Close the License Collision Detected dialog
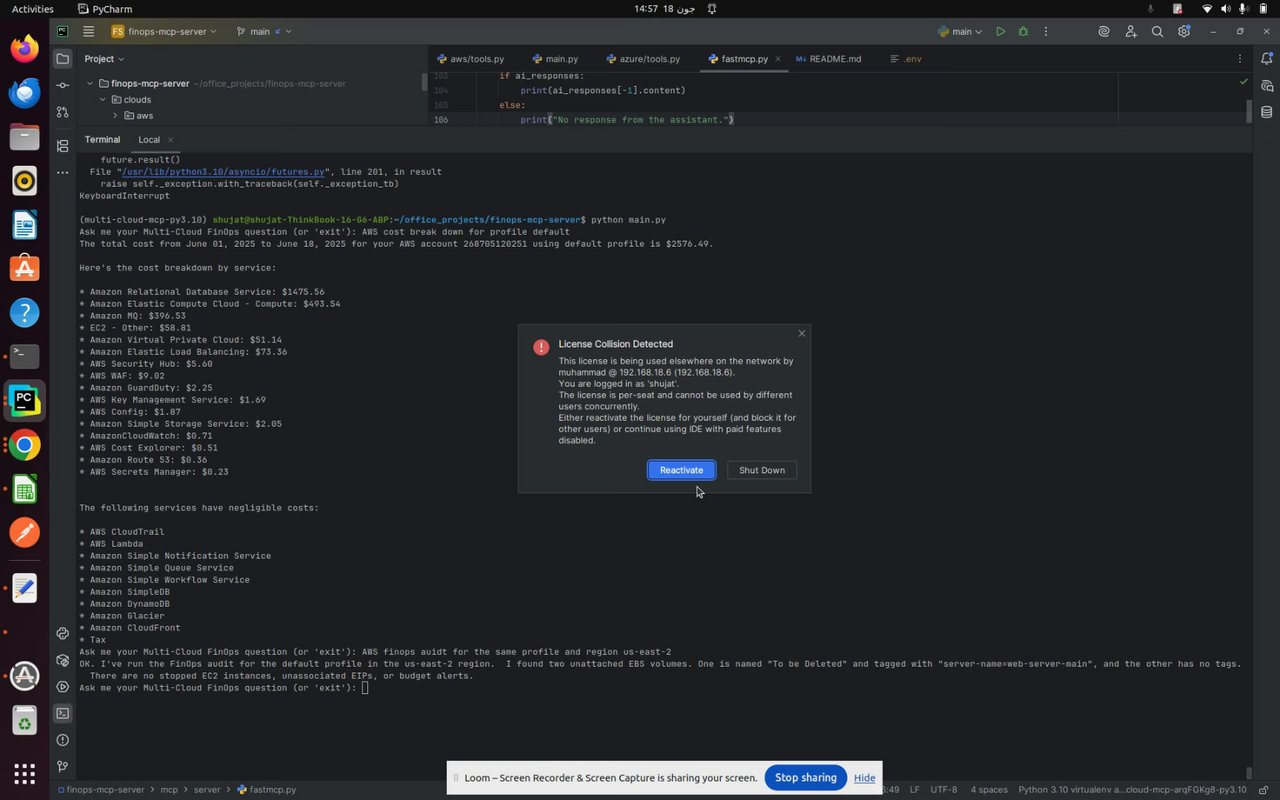1280x800 pixels. [x=801, y=333]
